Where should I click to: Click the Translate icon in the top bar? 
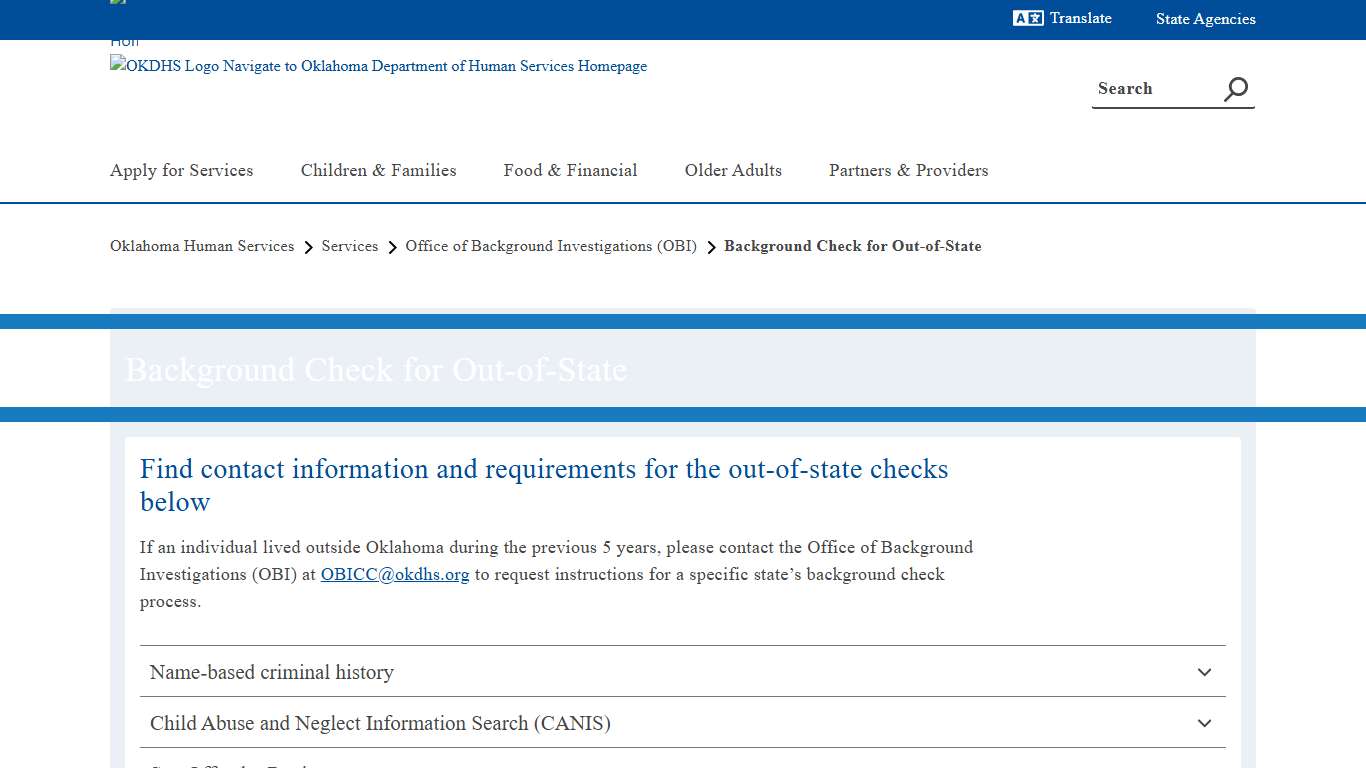click(1027, 18)
